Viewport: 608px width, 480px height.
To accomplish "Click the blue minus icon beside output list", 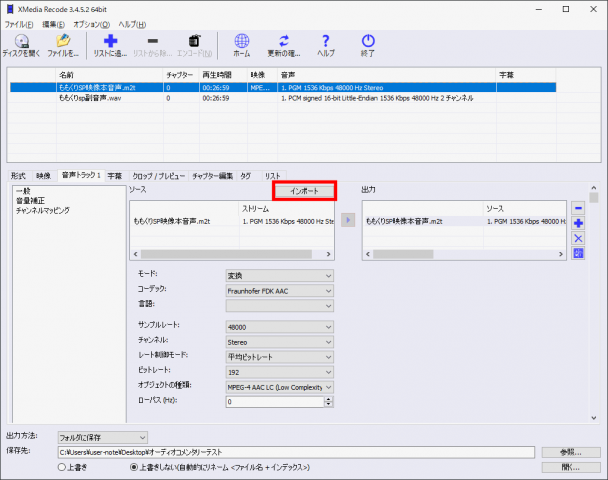I will point(578,208).
